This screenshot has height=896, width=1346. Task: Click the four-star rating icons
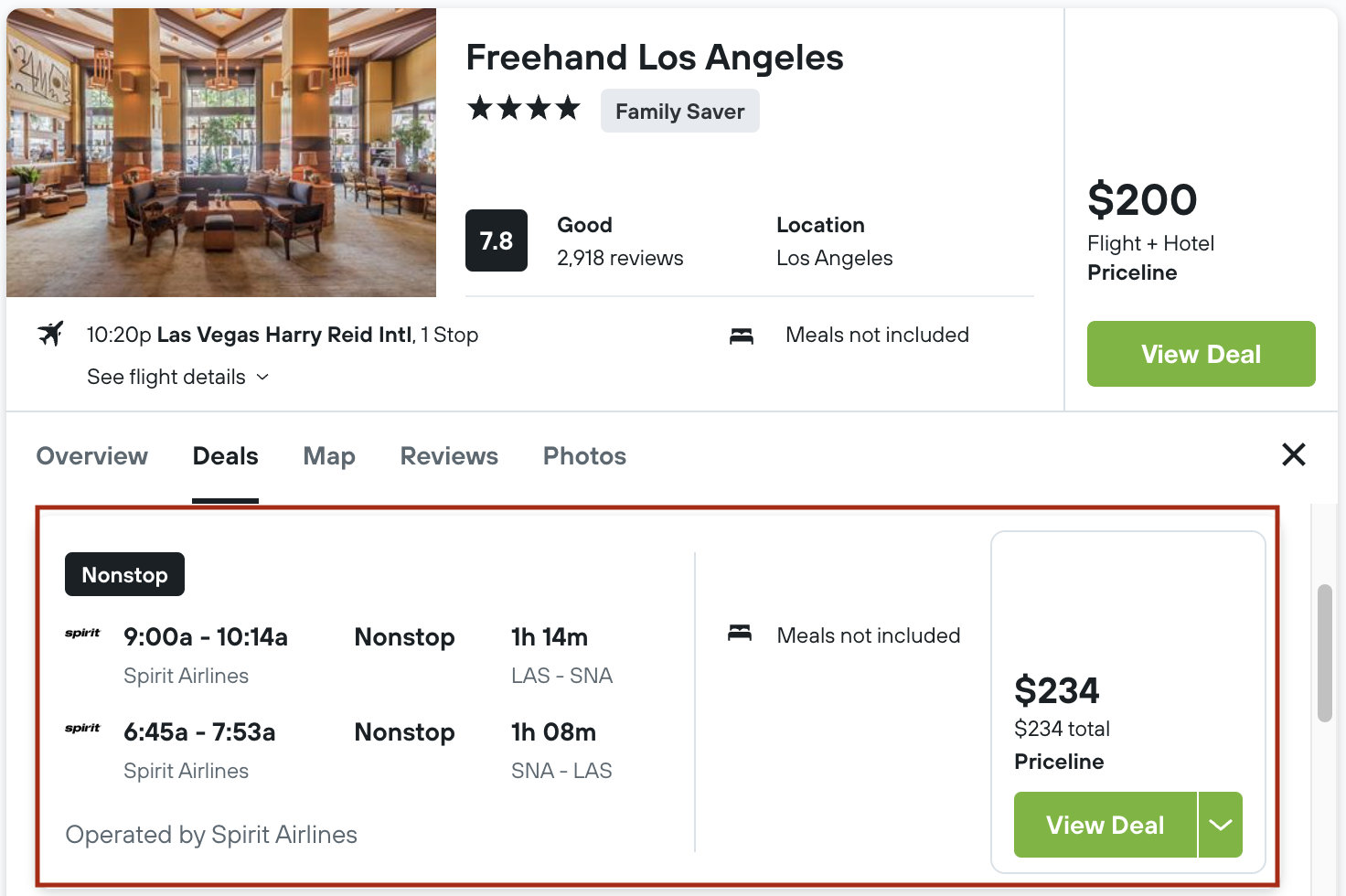click(524, 109)
